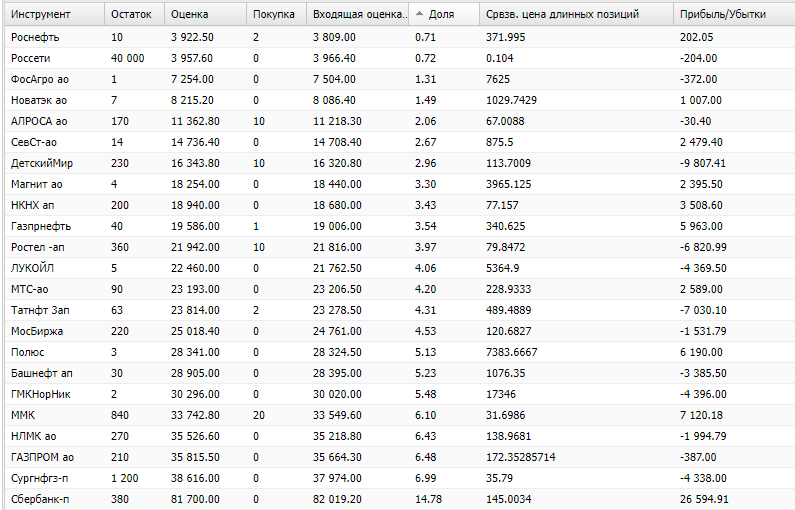The height and width of the screenshot is (510, 795).
Task: Click the 1 200 balance for Сургнфгз-п
Action: [x=124, y=479]
